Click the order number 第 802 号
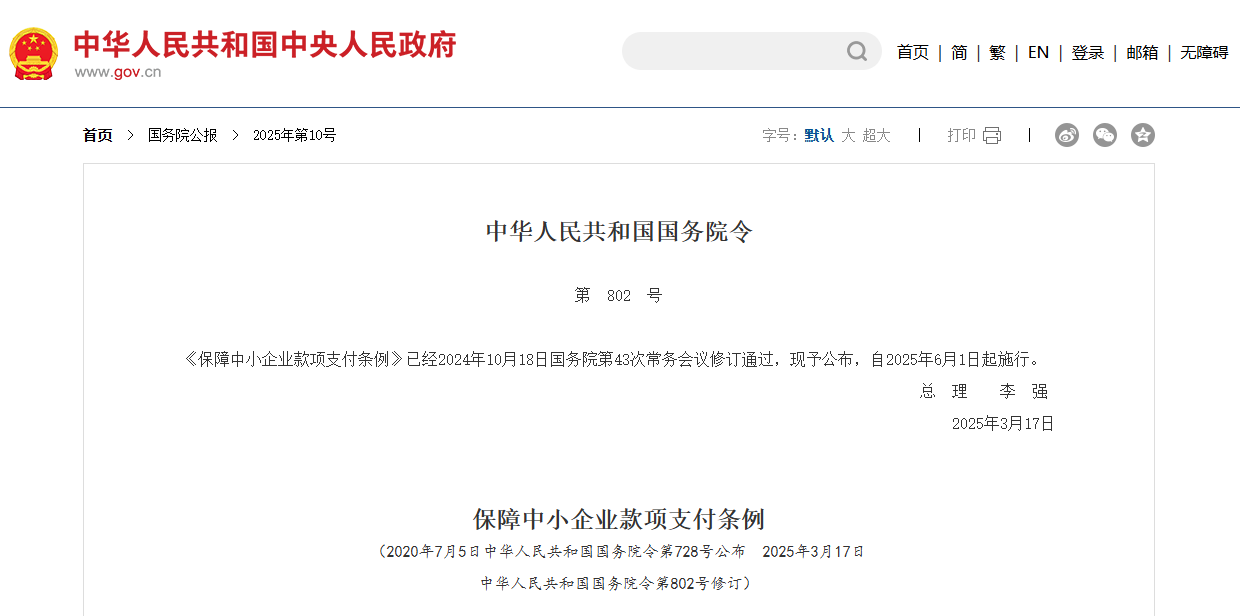 (x=619, y=295)
